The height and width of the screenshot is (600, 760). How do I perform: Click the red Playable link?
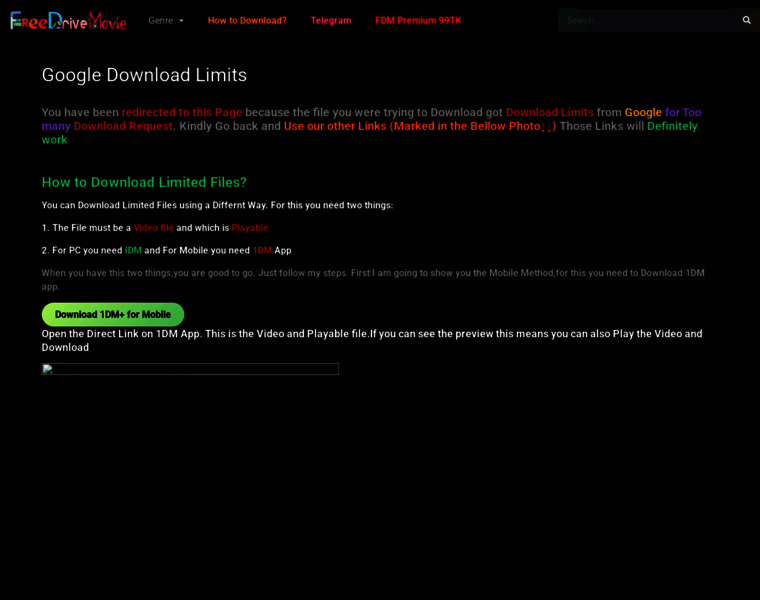(x=250, y=228)
